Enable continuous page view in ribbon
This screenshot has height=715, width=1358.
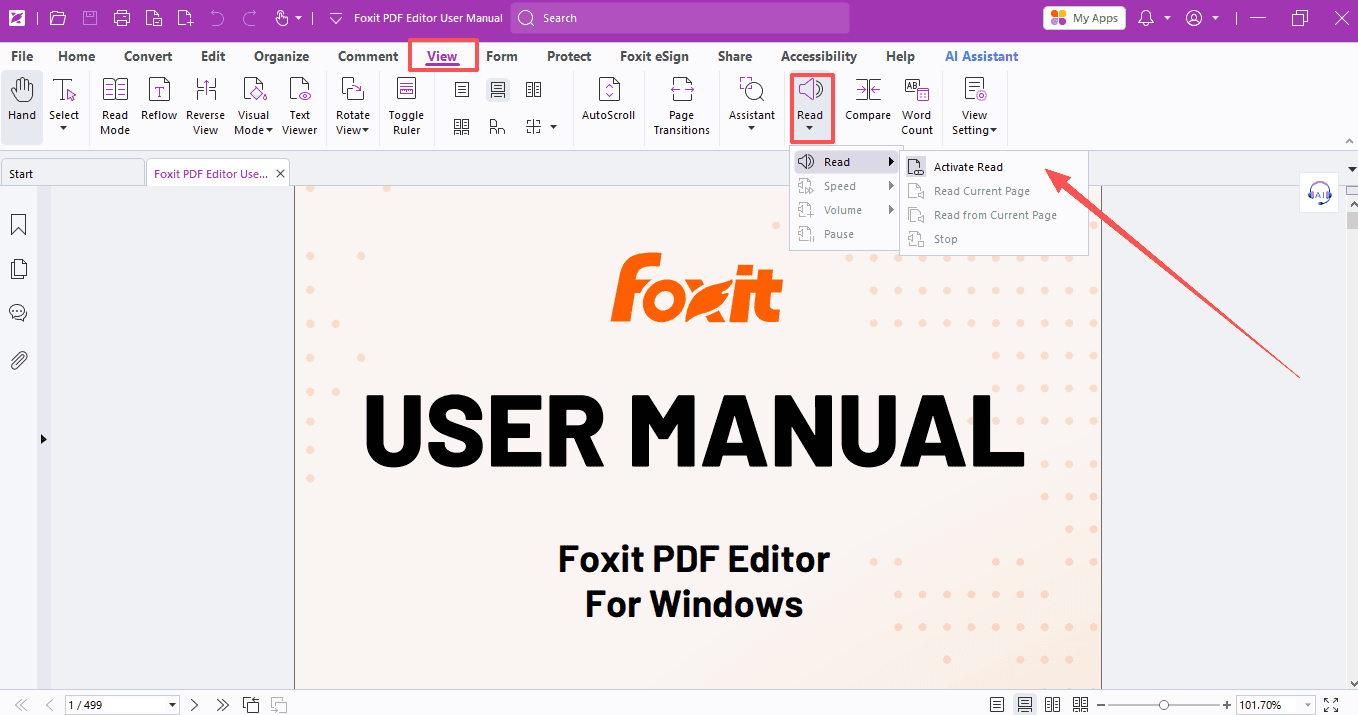(497, 90)
